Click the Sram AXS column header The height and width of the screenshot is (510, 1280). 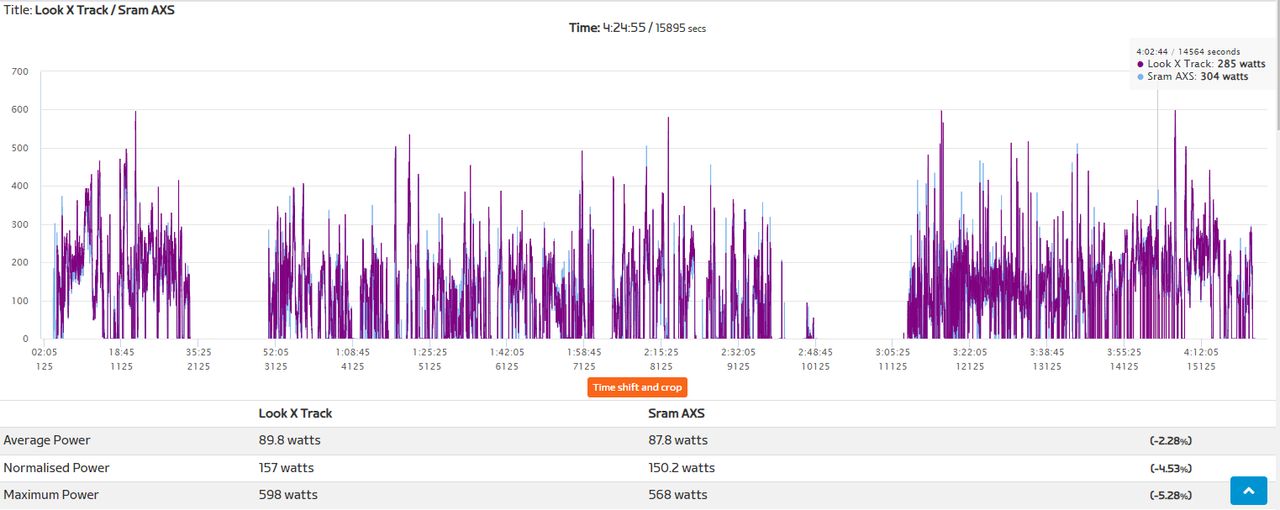click(678, 413)
